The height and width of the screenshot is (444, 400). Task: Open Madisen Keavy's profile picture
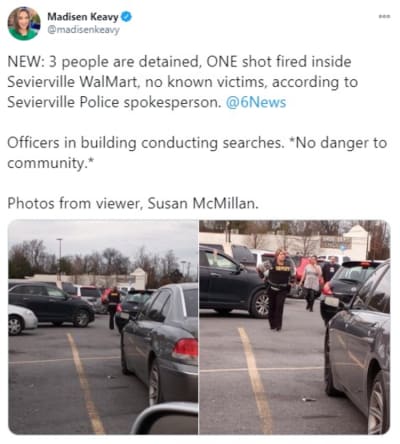coord(24,23)
